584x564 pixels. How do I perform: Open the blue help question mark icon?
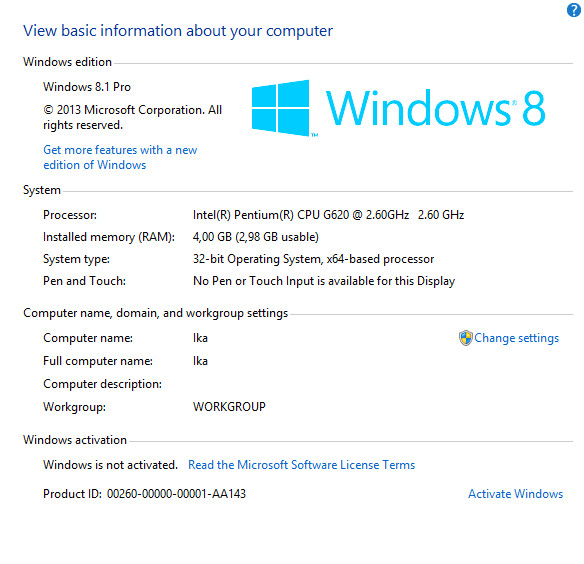tap(574, 10)
